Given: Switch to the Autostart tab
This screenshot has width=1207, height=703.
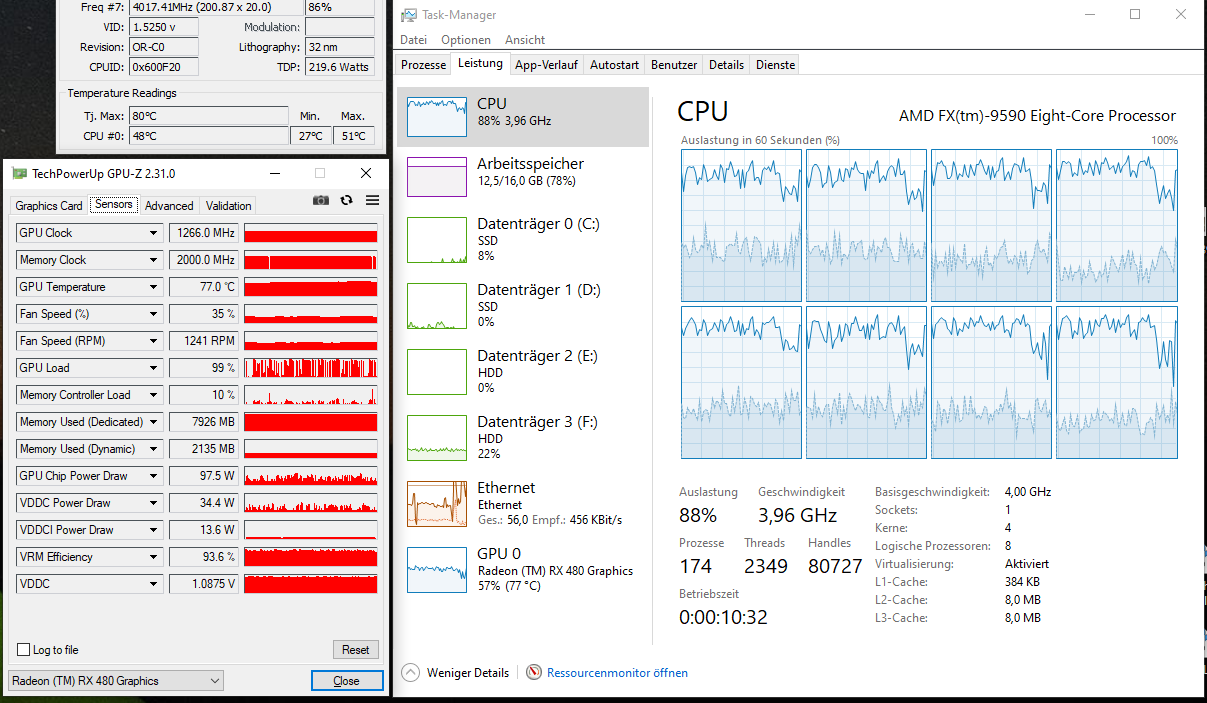Looking at the screenshot, I should pos(614,65).
